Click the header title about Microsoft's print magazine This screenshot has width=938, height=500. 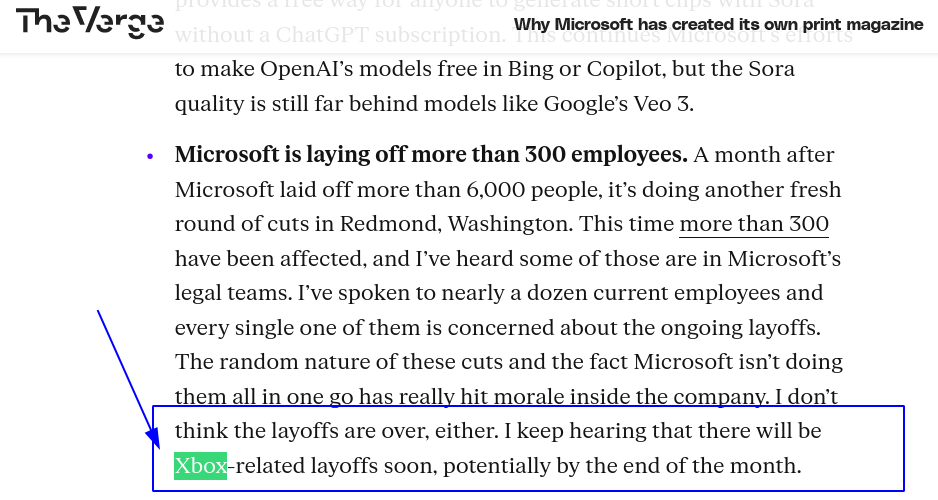coord(718,25)
